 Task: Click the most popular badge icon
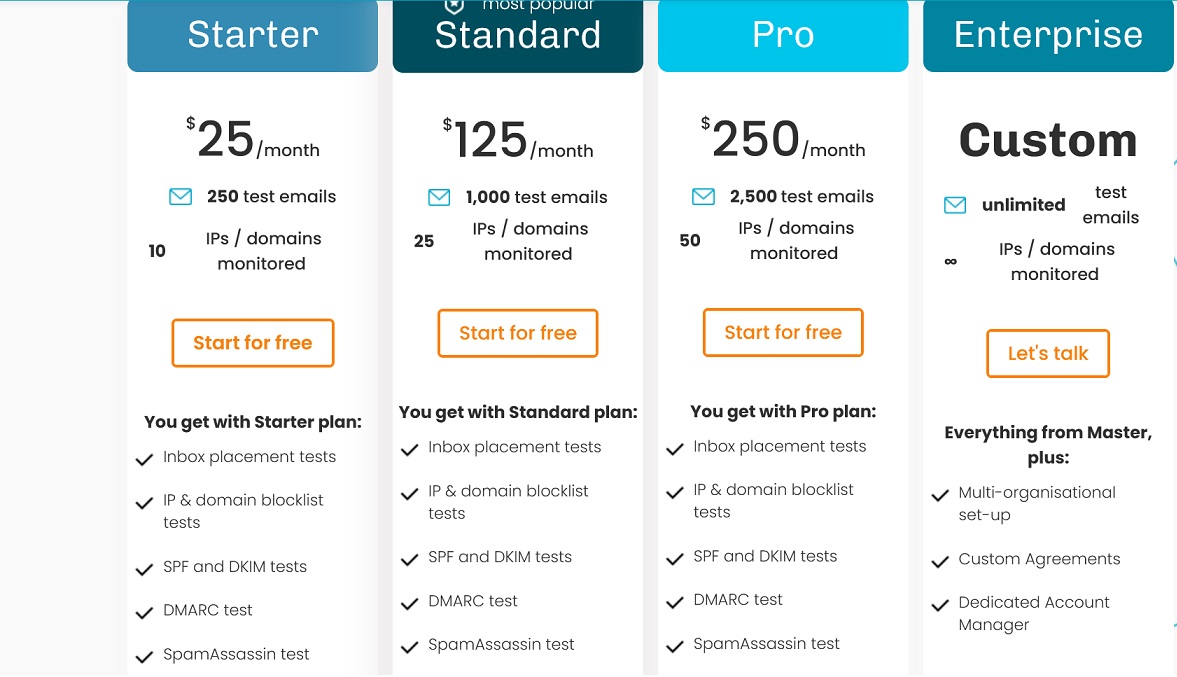pyautogui.click(x=452, y=6)
